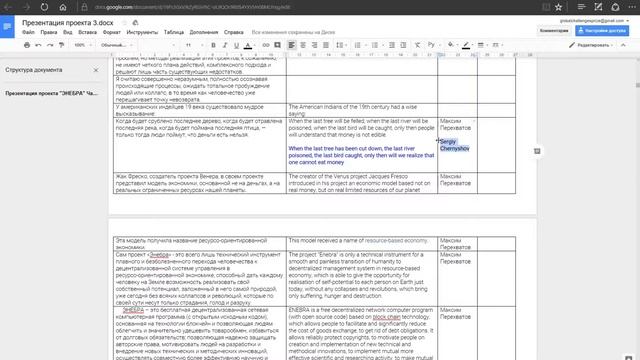Open the line spacing options
Viewport: 640px width, 360px height.
tap(341, 45)
